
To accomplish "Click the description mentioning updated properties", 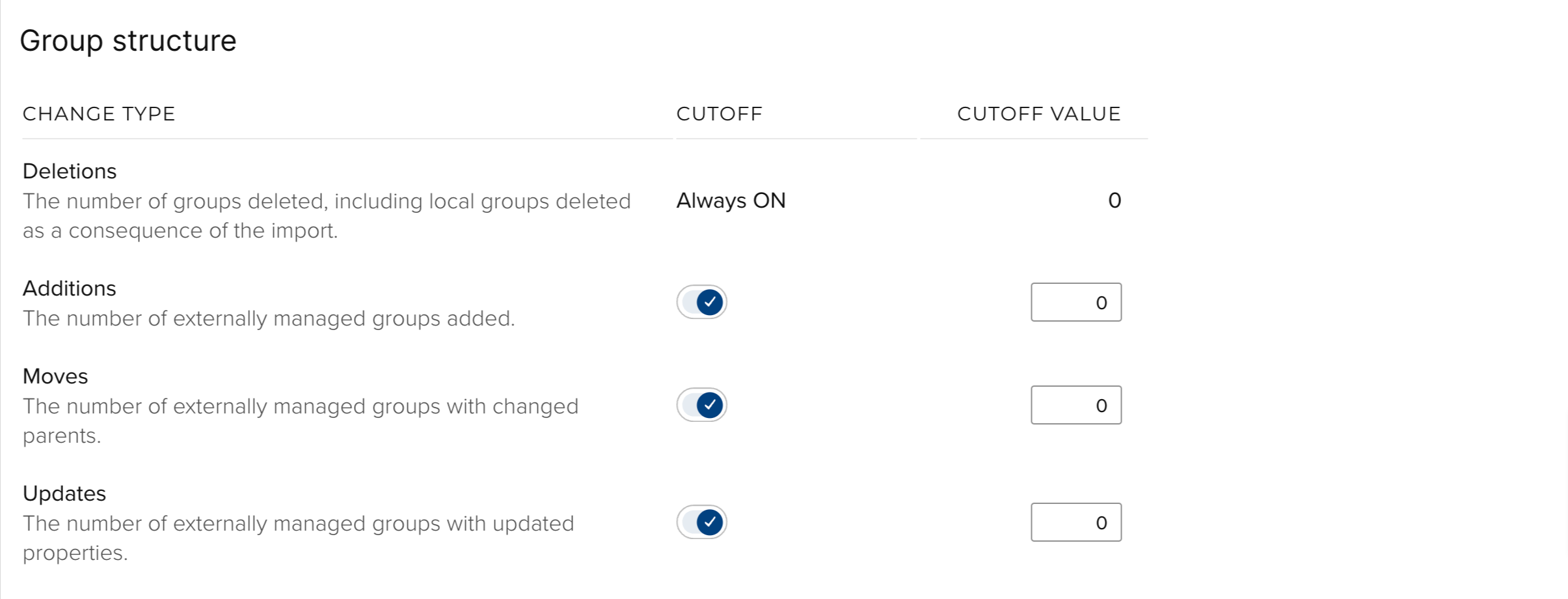I will [x=298, y=537].
